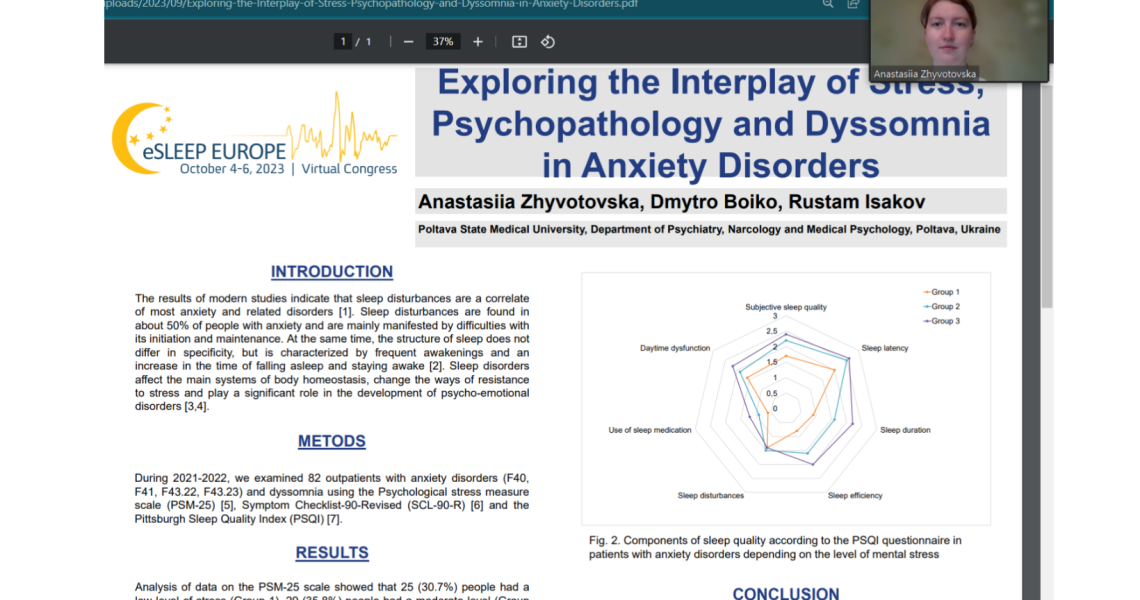Click the Fig. 2 caption text
1140x600 pixels.
pos(775,548)
